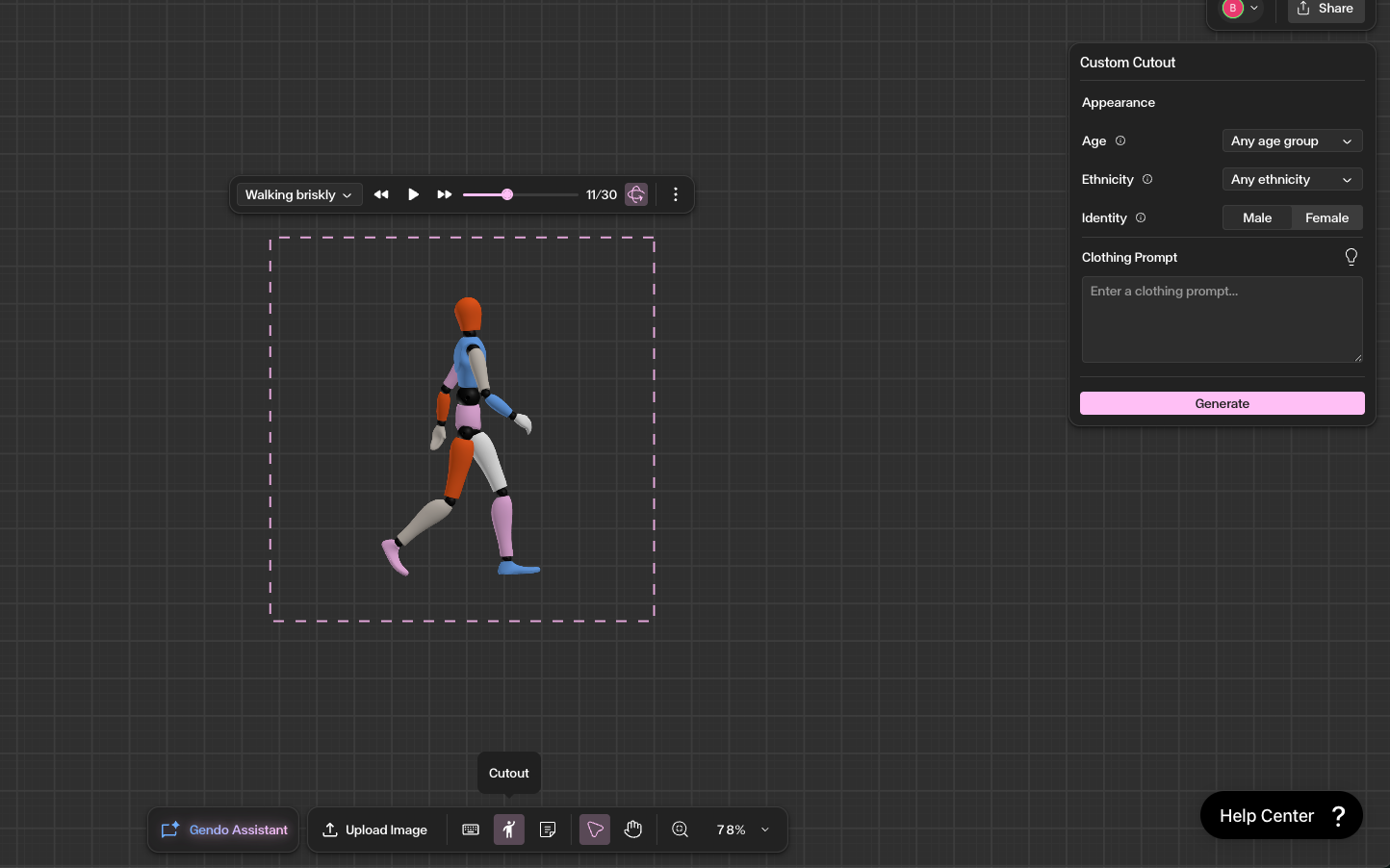Screen dimensions: 1390x868
Task: Select the Notes tool
Action: coord(548,830)
